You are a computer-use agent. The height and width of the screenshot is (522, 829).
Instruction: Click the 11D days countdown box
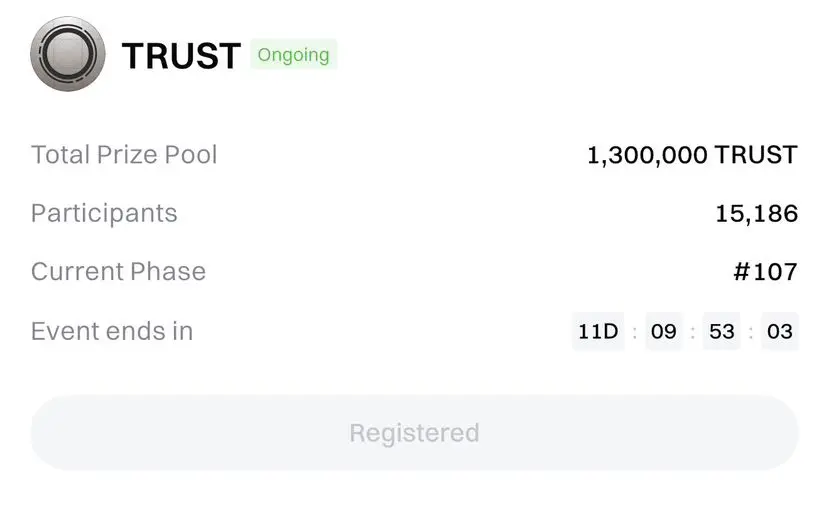point(598,331)
